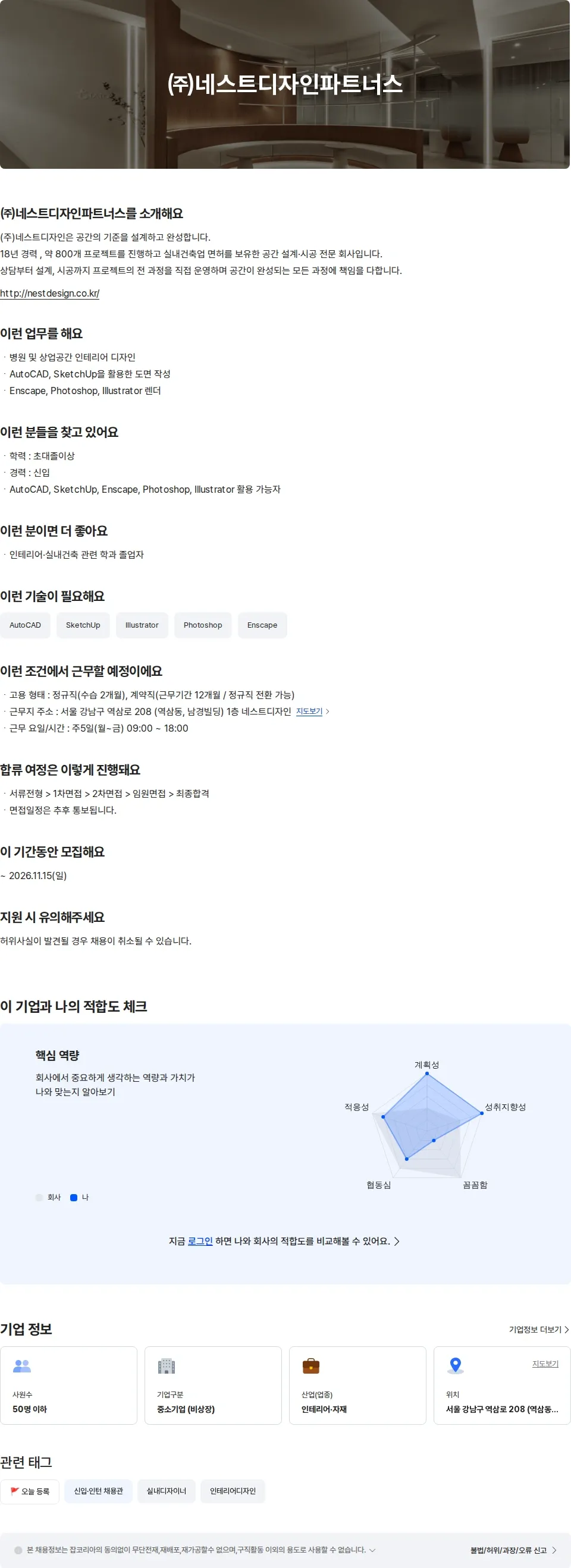This screenshot has width=571, height=1568.
Task: Click the 핵심 역량 heading
Action: [57, 1056]
